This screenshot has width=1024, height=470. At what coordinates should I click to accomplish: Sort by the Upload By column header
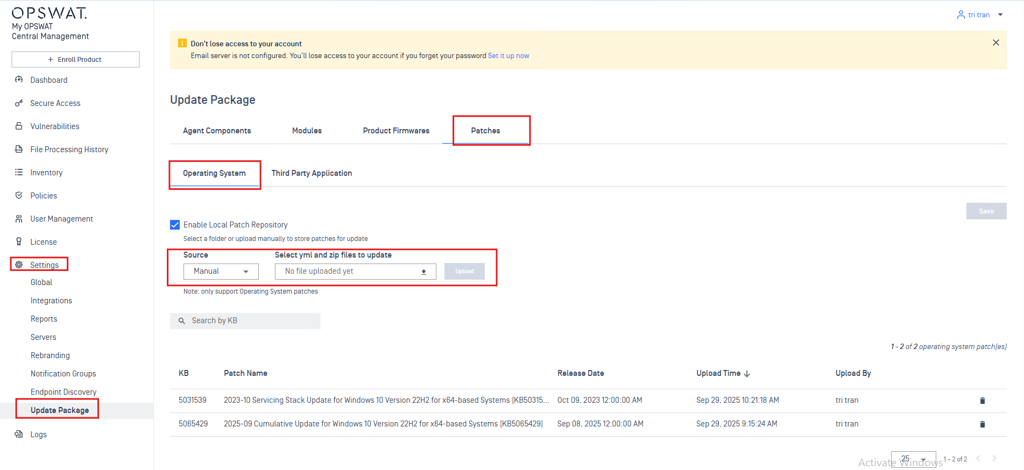853,373
